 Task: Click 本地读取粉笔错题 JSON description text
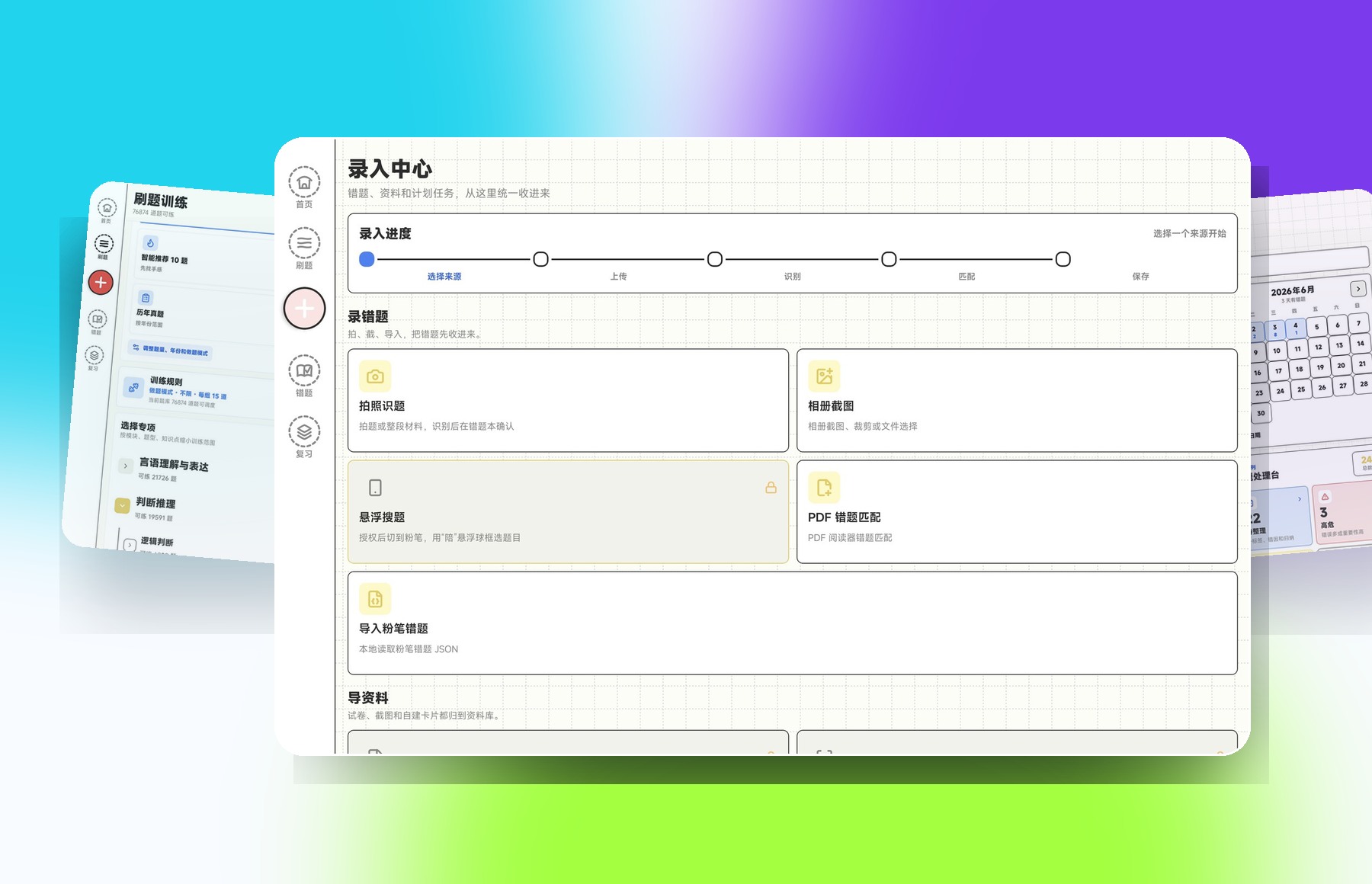coord(409,649)
